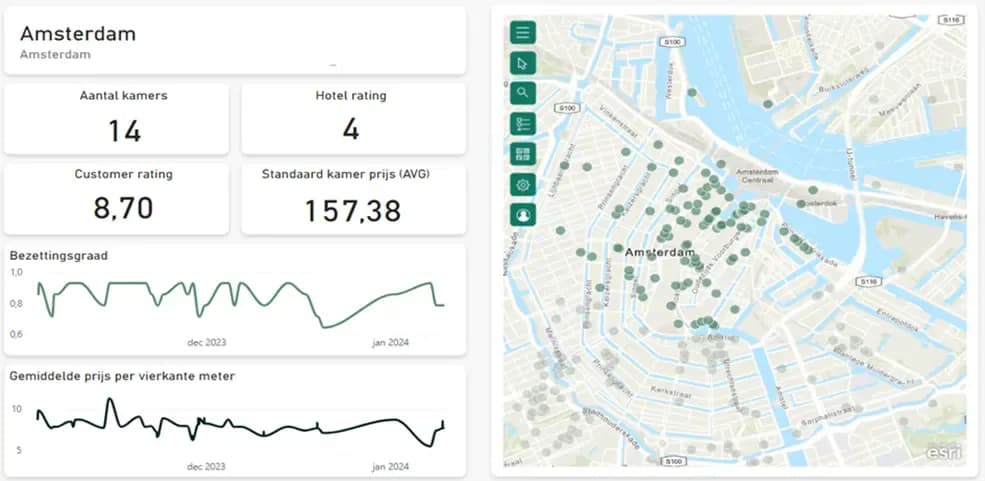Screen dimensions: 985x481
Task: Open the map search magnifier tool
Action: pos(523,93)
